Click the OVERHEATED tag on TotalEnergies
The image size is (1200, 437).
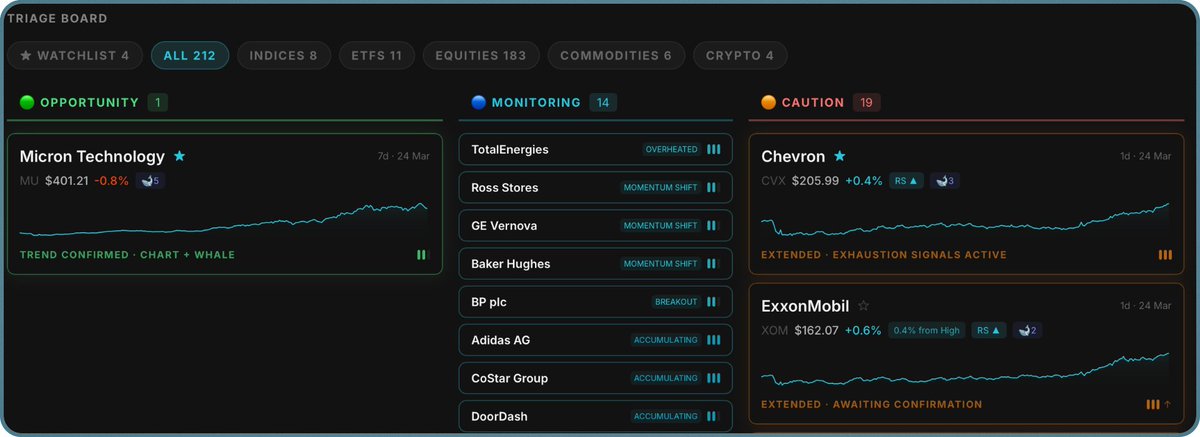coord(671,149)
